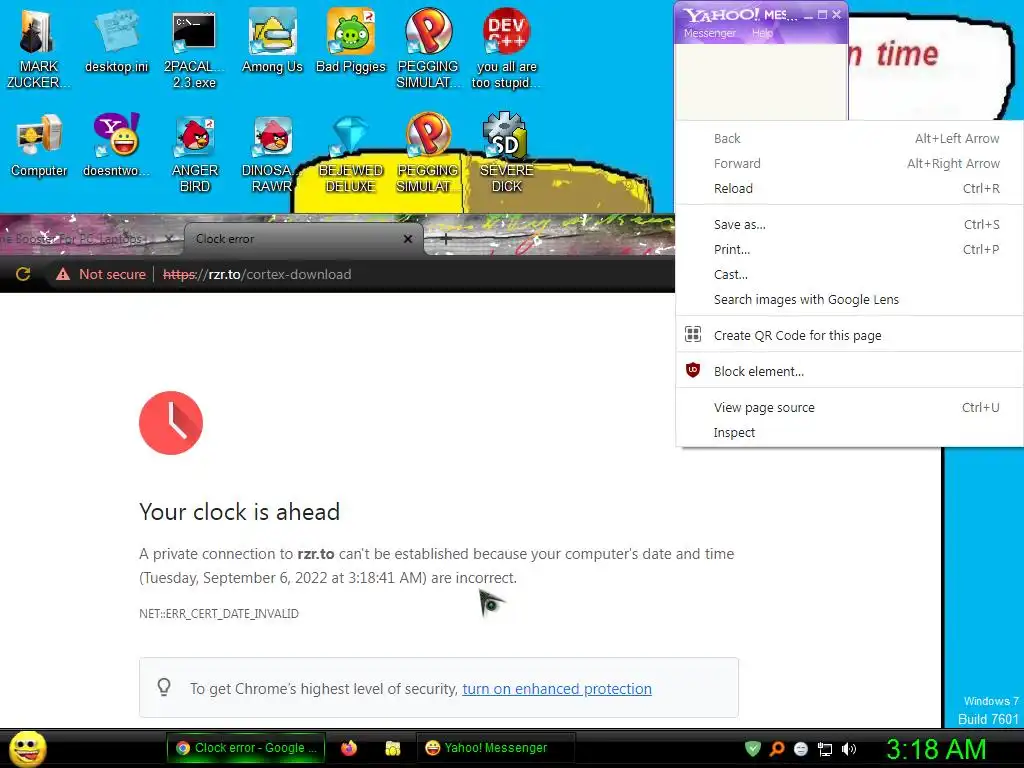The width and height of the screenshot is (1024, 768).
Task: Close the Yahoo Messenger window
Action: pyautogui.click(x=837, y=14)
